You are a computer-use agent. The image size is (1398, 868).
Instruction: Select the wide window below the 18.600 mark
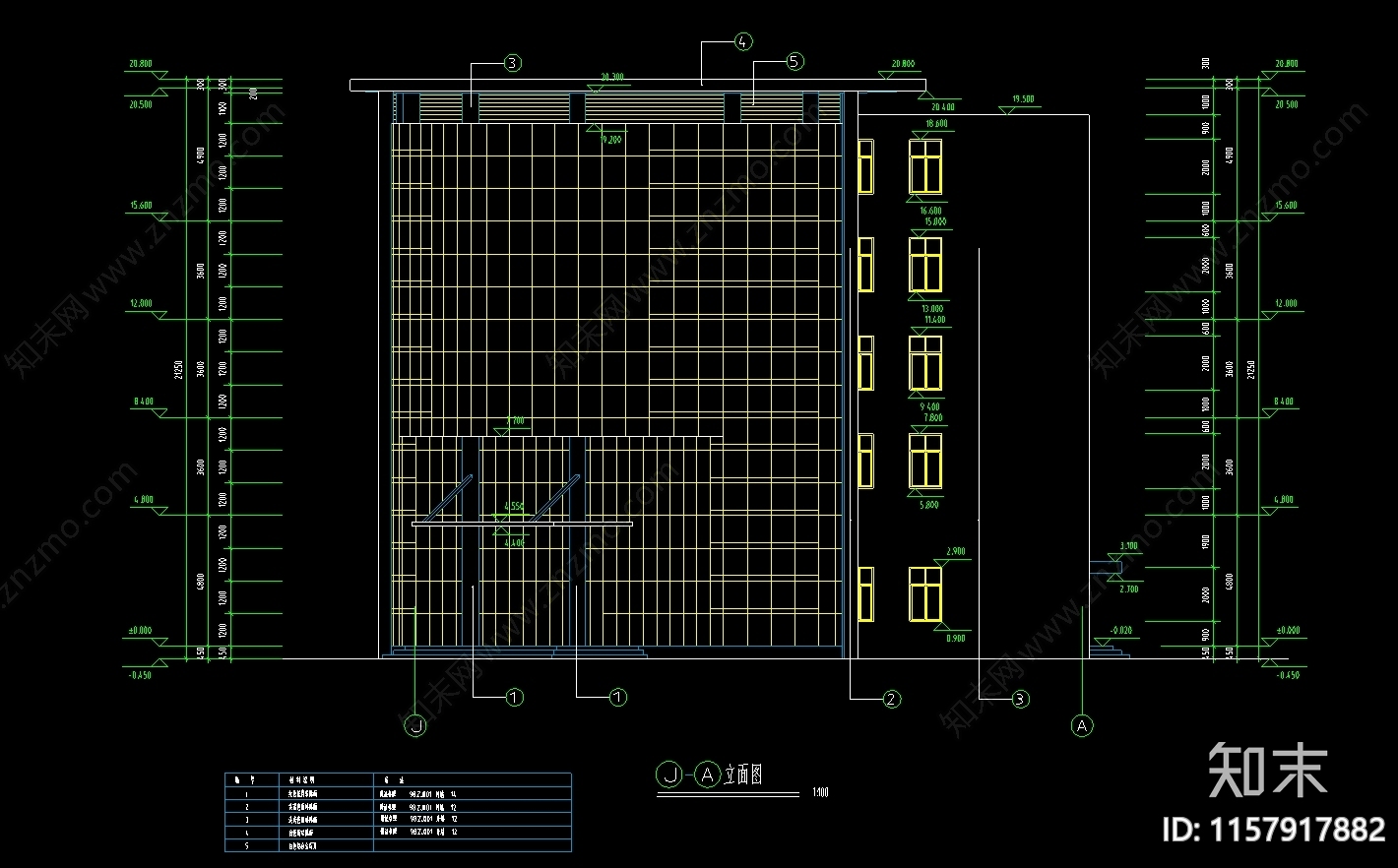tap(925, 166)
